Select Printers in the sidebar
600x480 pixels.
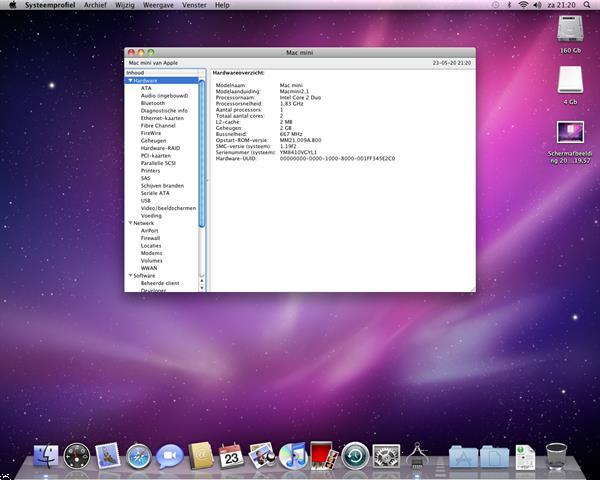[150, 170]
